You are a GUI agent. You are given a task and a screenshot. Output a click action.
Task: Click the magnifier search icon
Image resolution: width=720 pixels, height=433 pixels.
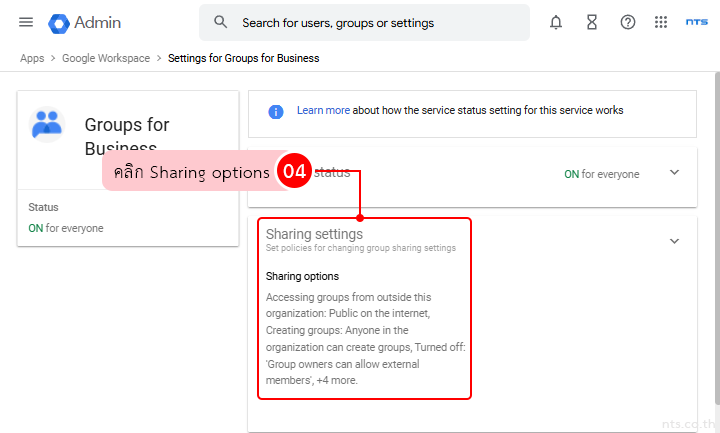click(221, 22)
